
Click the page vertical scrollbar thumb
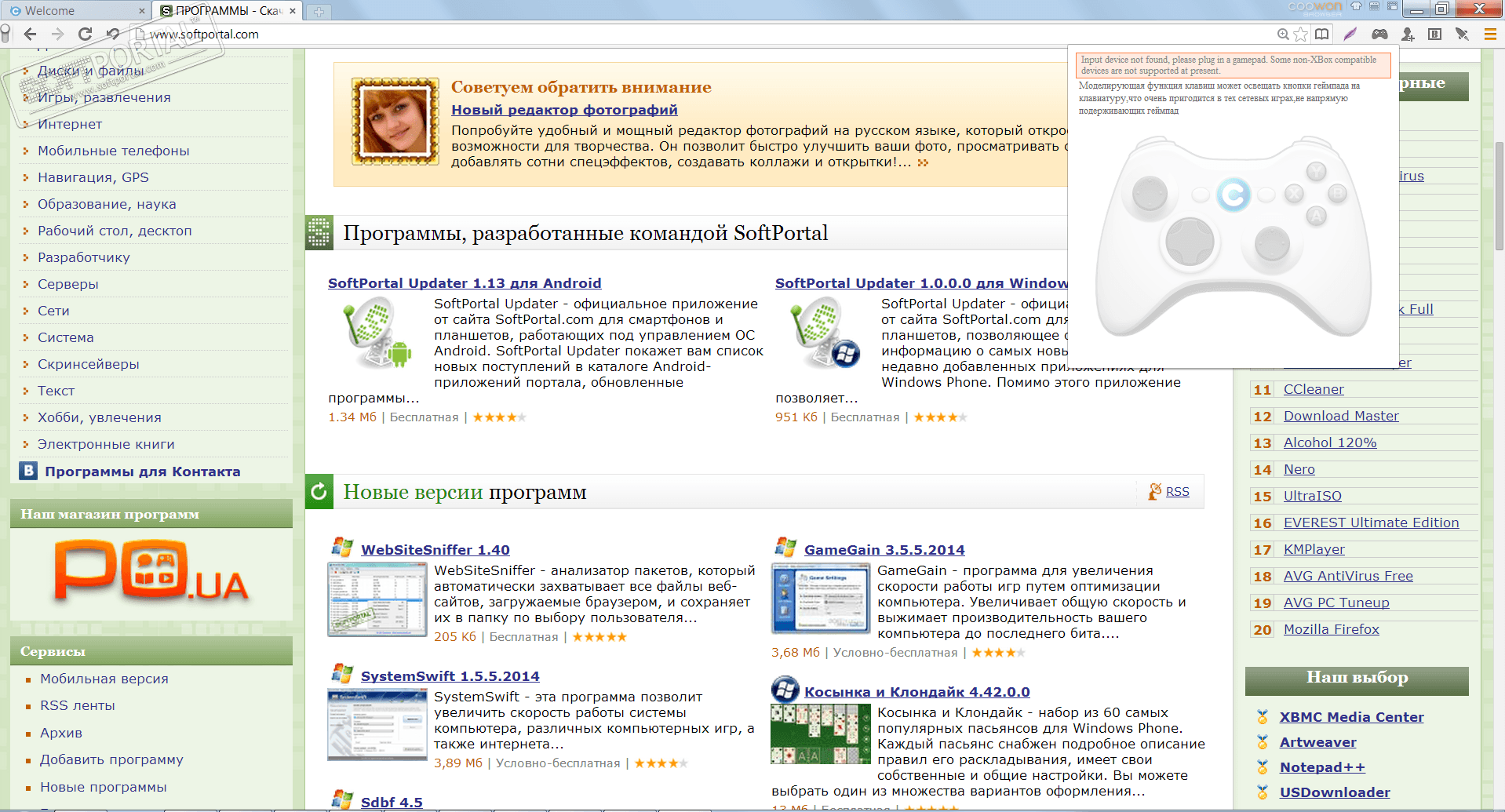coord(1500,196)
